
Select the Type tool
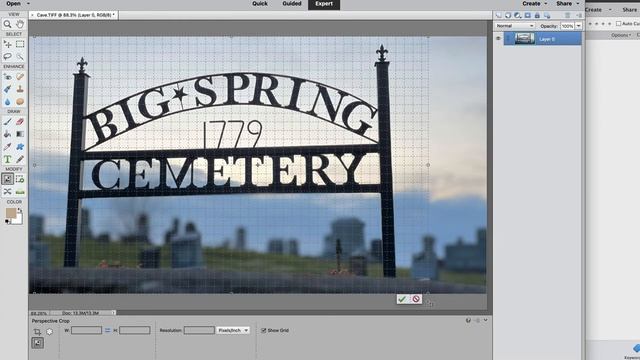(x=7, y=159)
